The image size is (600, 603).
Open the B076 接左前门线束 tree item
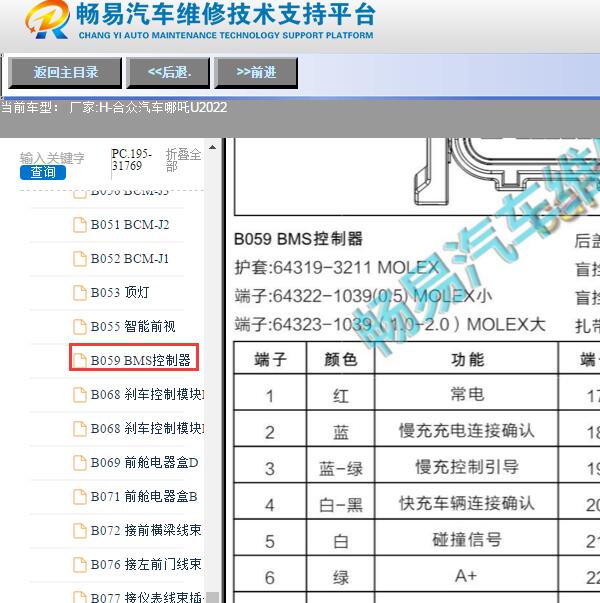146,564
